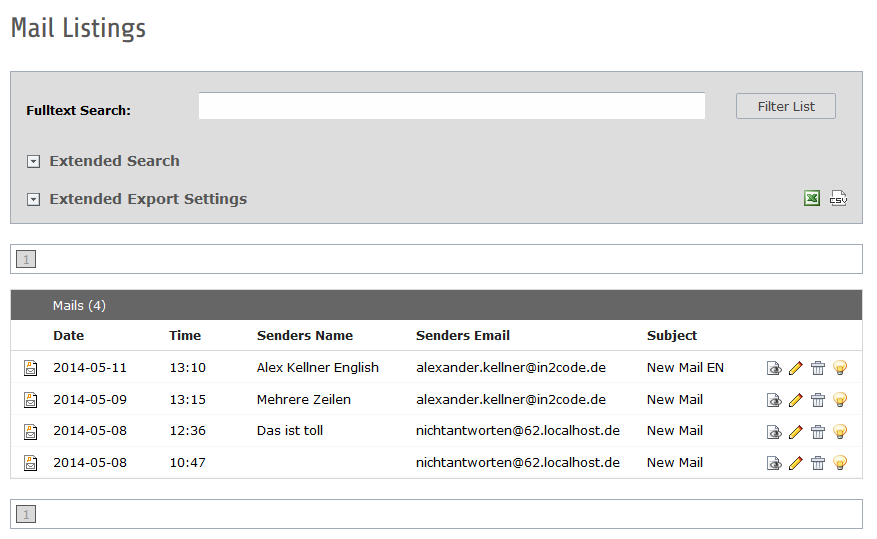Viewport: 877px width, 539px height.
Task: Expand the Extended Export Settings arrow
Action: pyautogui.click(x=33, y=200)
